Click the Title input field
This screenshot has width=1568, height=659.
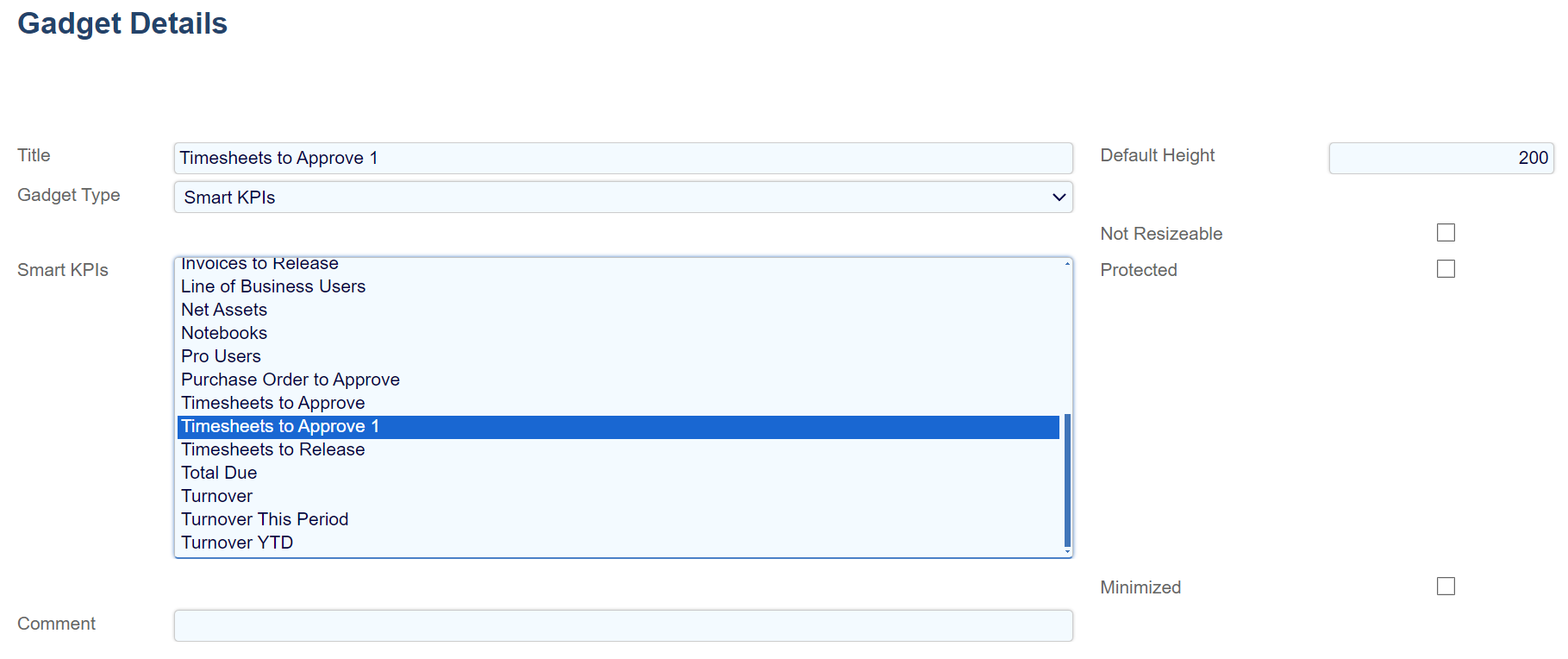click(x=622, y=158)
